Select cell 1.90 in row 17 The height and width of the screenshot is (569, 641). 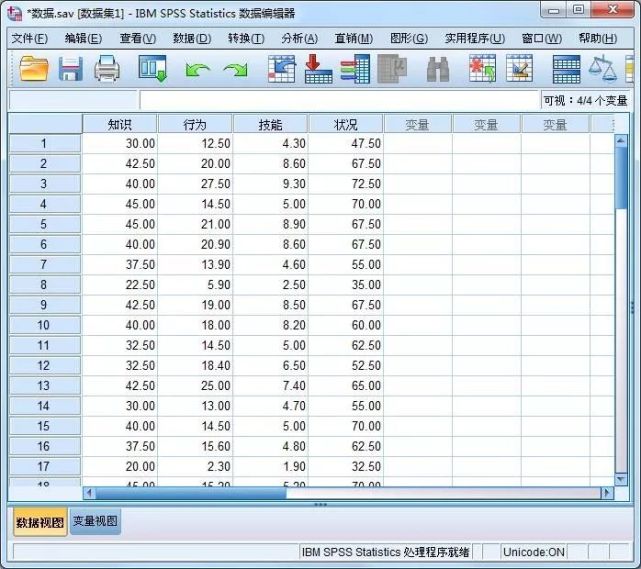(x=271, y=466)
